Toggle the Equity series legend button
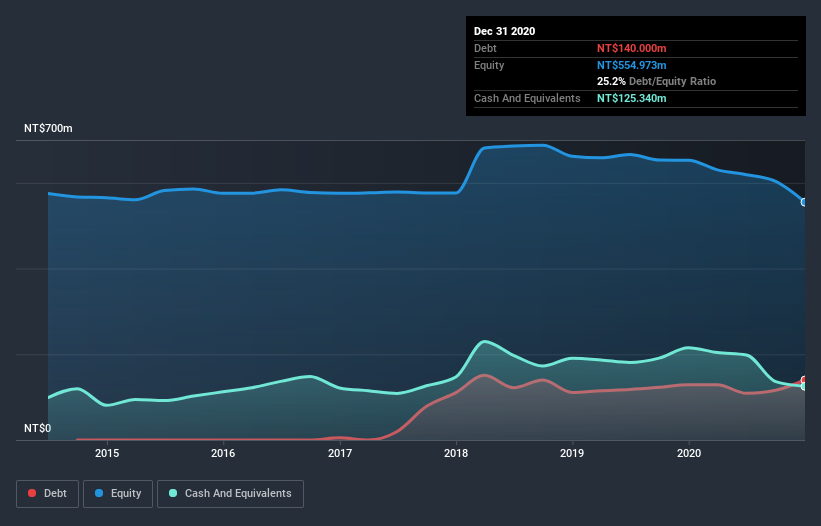This screenshot has width=821, height=526. pyautogui.click(x=118, y=494)
